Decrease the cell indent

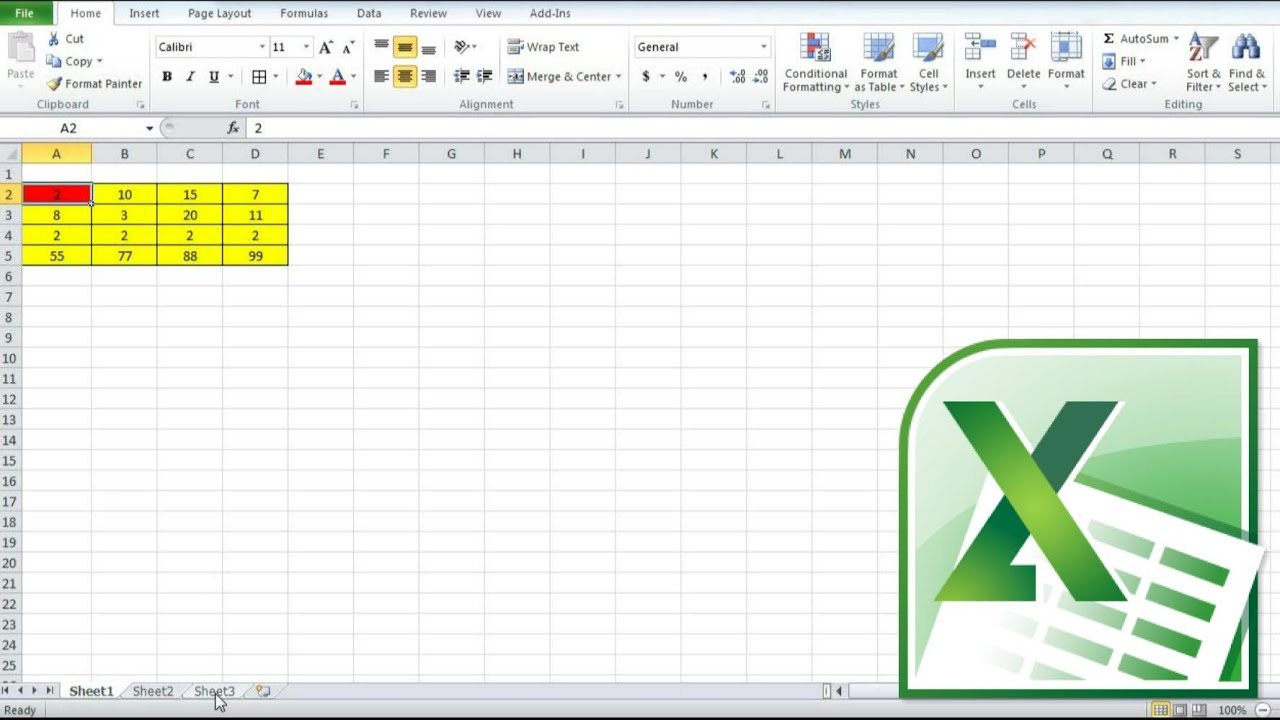[x=461, y=76]
